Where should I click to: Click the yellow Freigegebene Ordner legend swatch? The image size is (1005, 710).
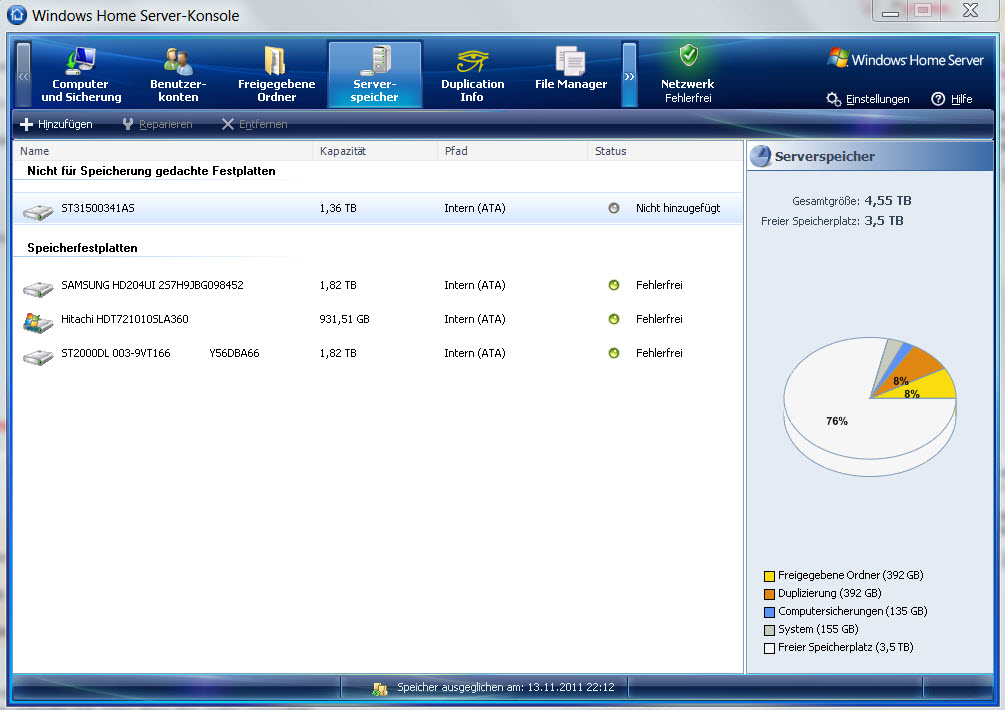point(769,576)
